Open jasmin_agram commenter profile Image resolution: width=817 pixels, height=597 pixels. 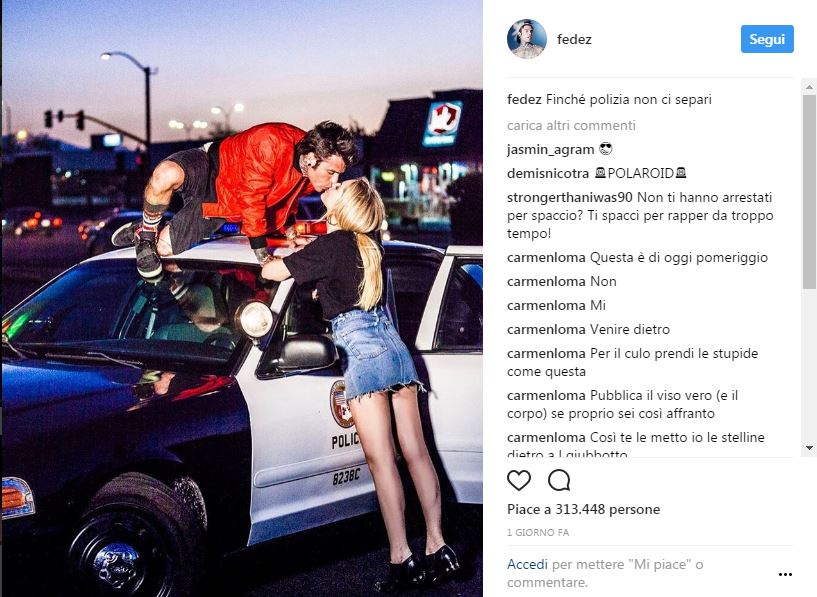(550, 150)
